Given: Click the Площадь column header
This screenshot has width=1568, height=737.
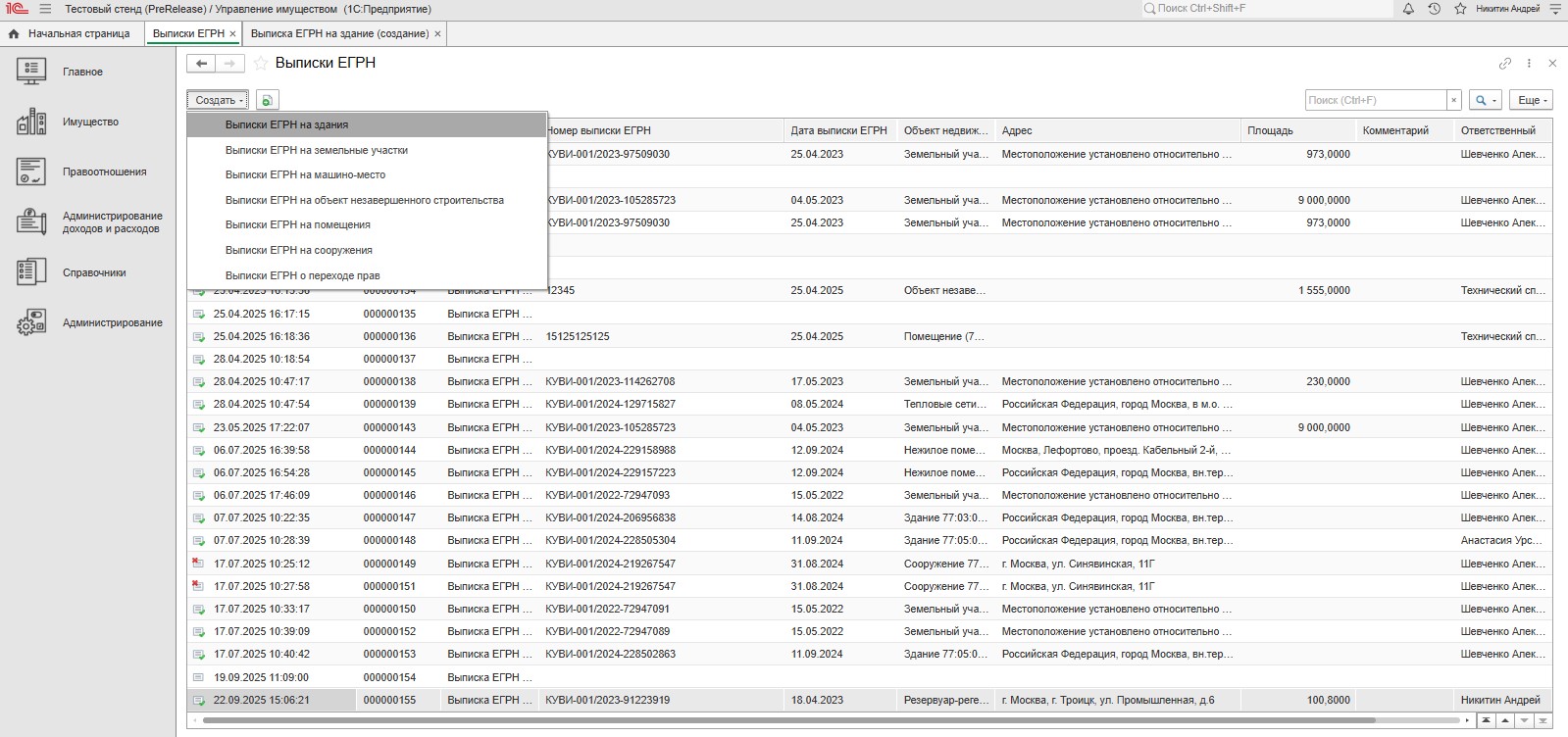Looking at the screenshot, I should tap(1270, 130).
